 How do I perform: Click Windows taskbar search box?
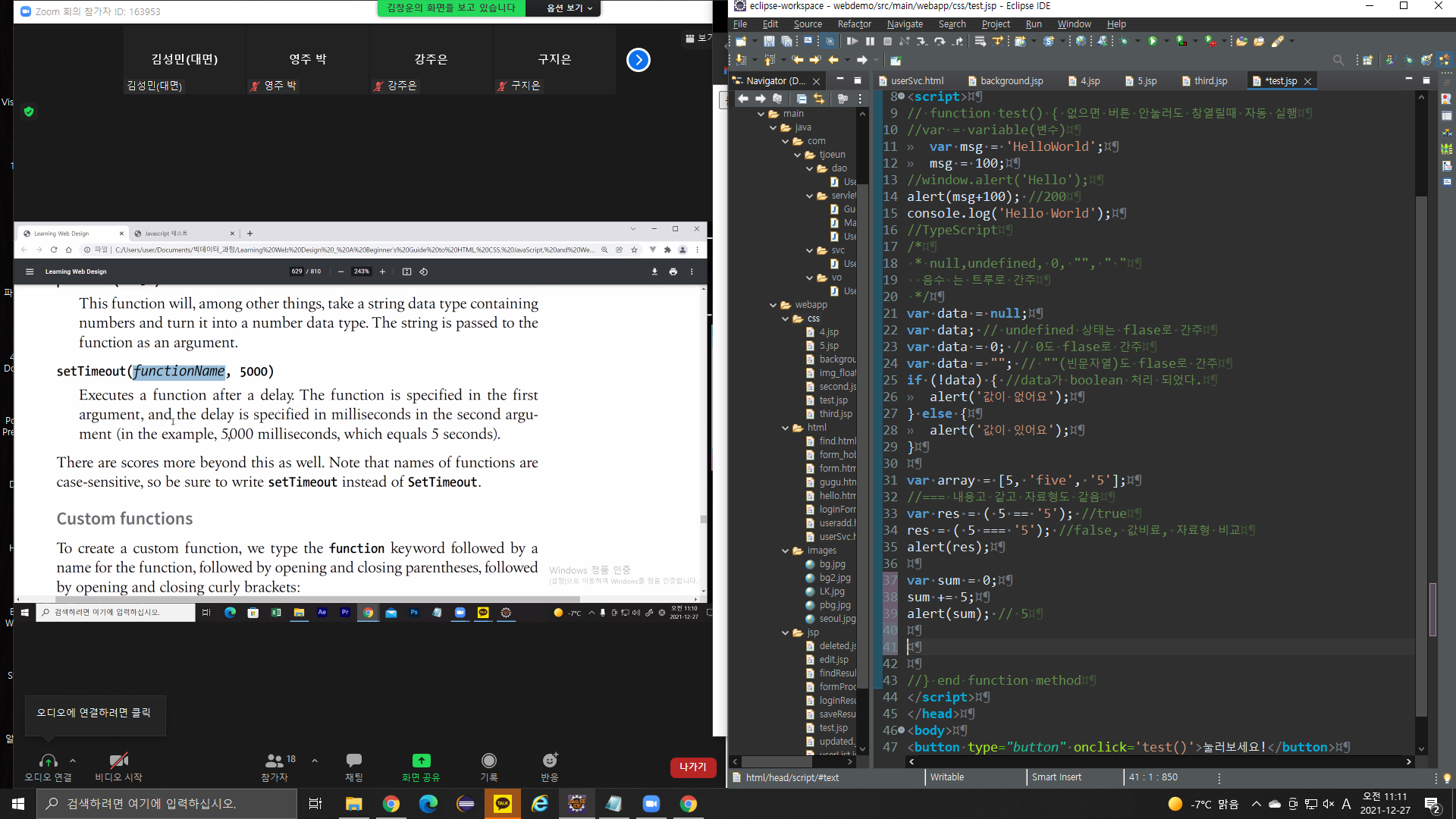pyautogui.click(x=167, y=804)
